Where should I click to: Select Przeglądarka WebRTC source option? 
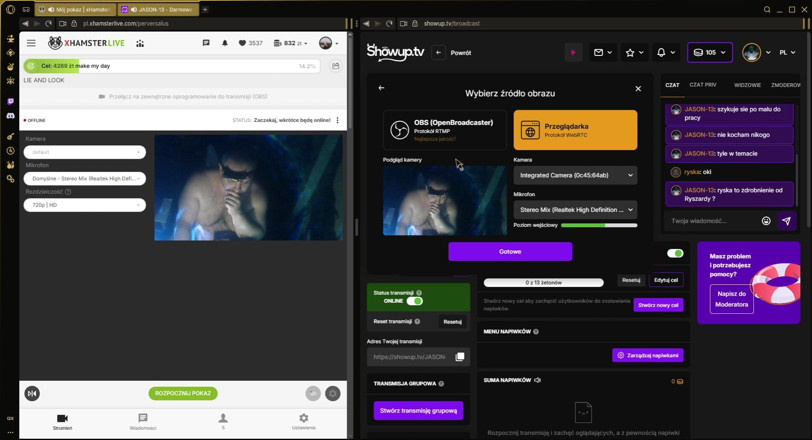575,130
